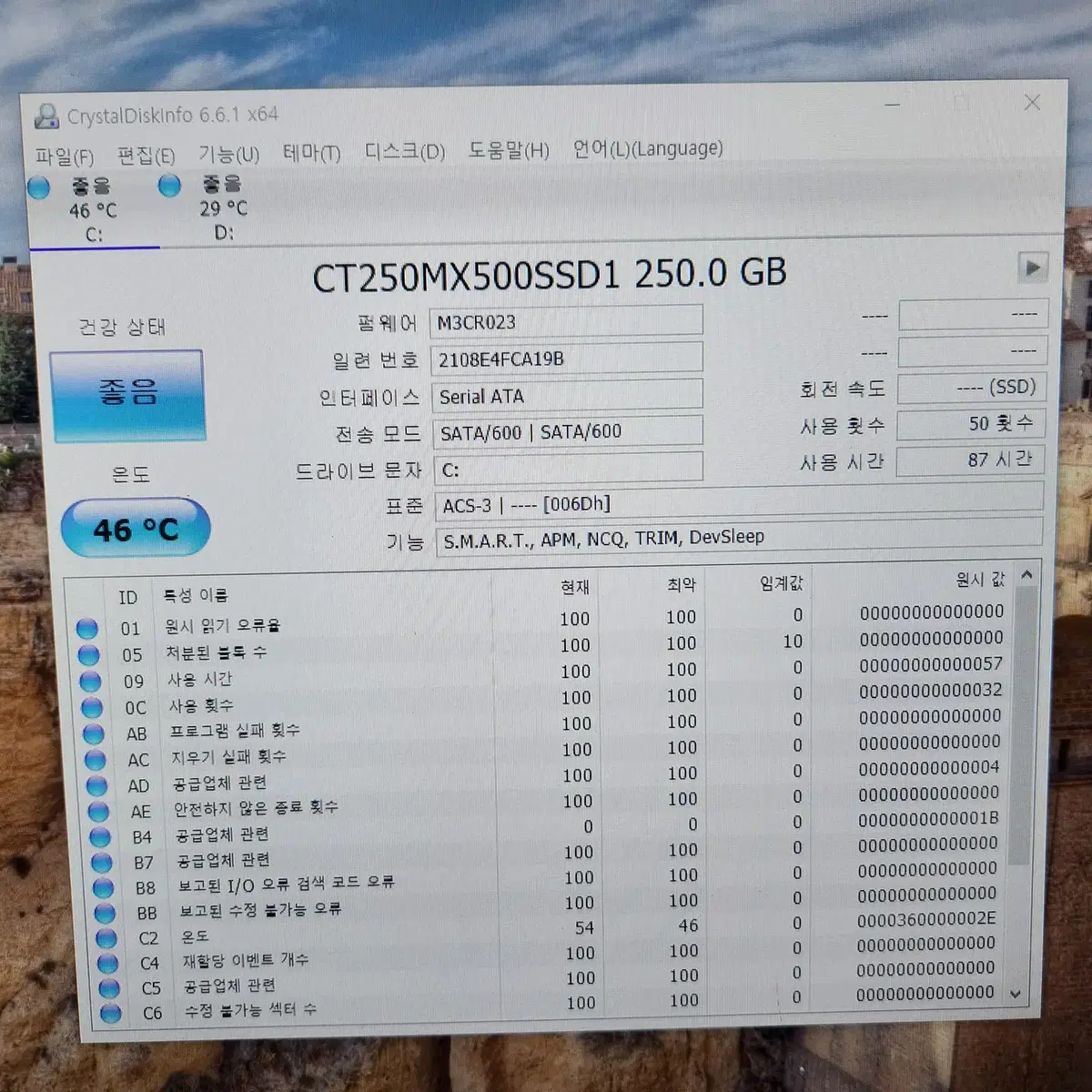Image resolution: width=1092 pixels, height=1092 pixels.
Task: Click status dot for attribute B8
Action: tap(104, 887)
